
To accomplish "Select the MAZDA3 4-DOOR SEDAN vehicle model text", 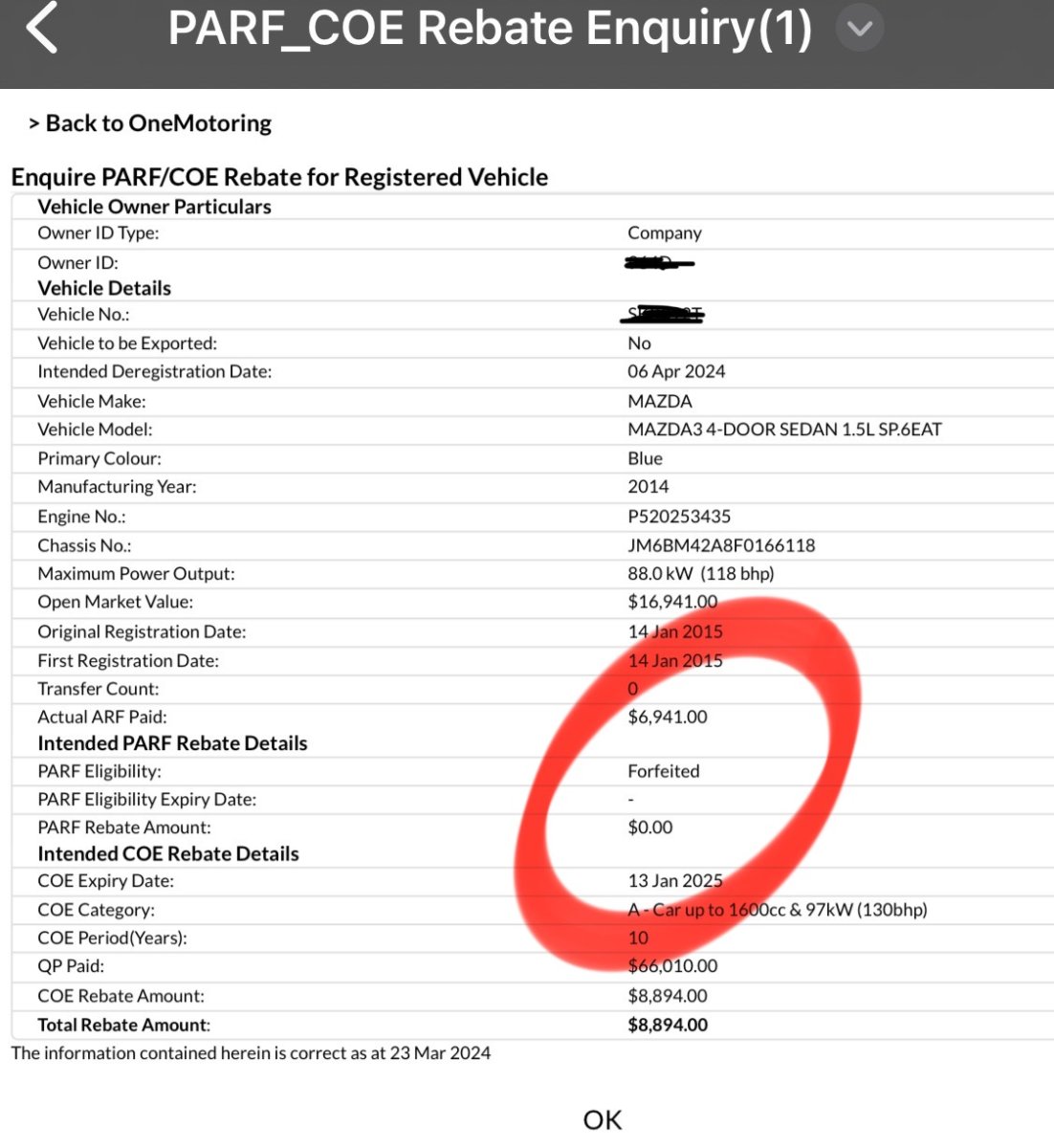I will tap(784, 430).
